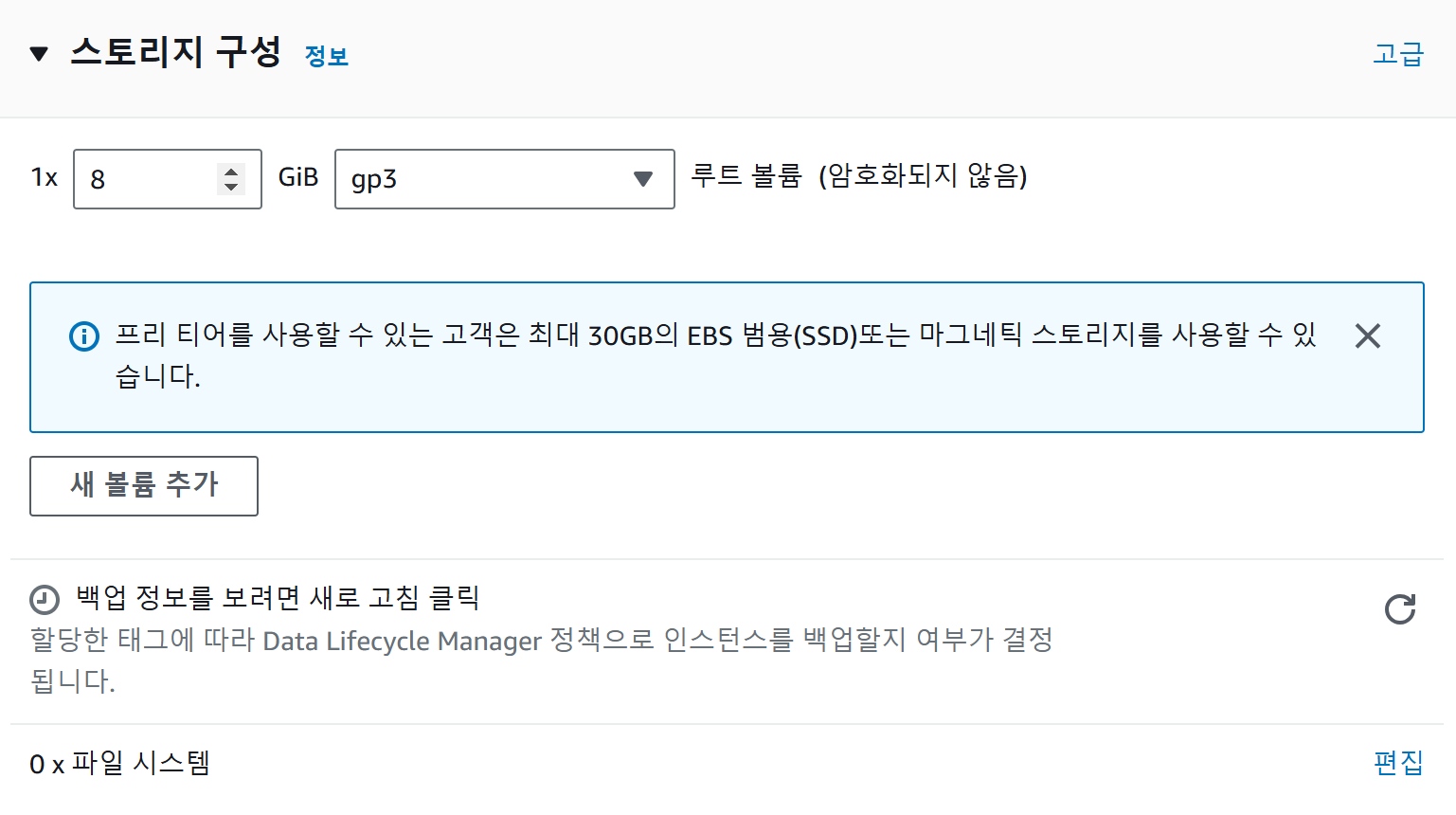1456x815 pixels.
Task: Refresh backup info with the circular arrow icon
Action: click(x=1400, y=609)
